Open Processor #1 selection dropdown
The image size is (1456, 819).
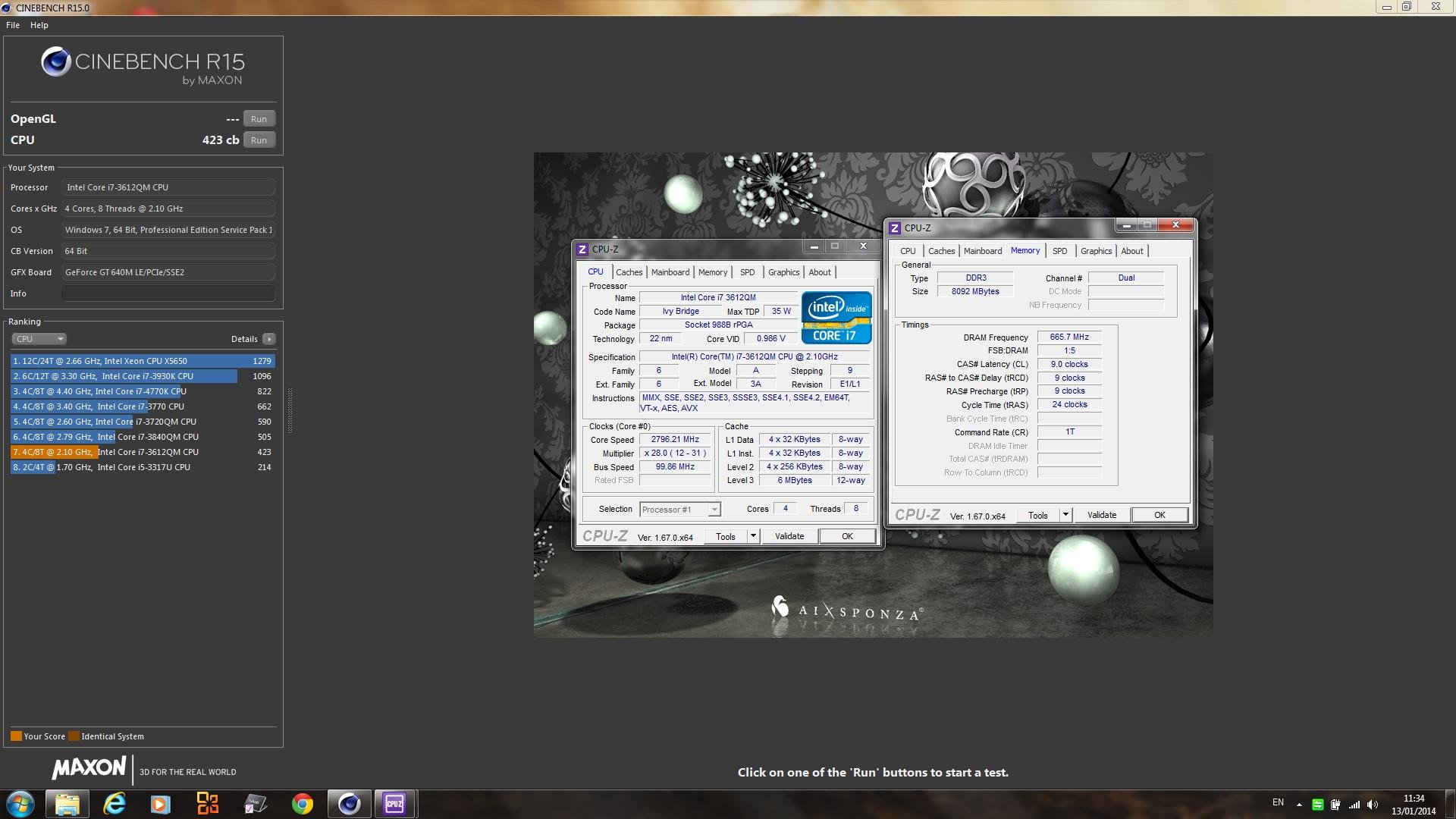679,510
